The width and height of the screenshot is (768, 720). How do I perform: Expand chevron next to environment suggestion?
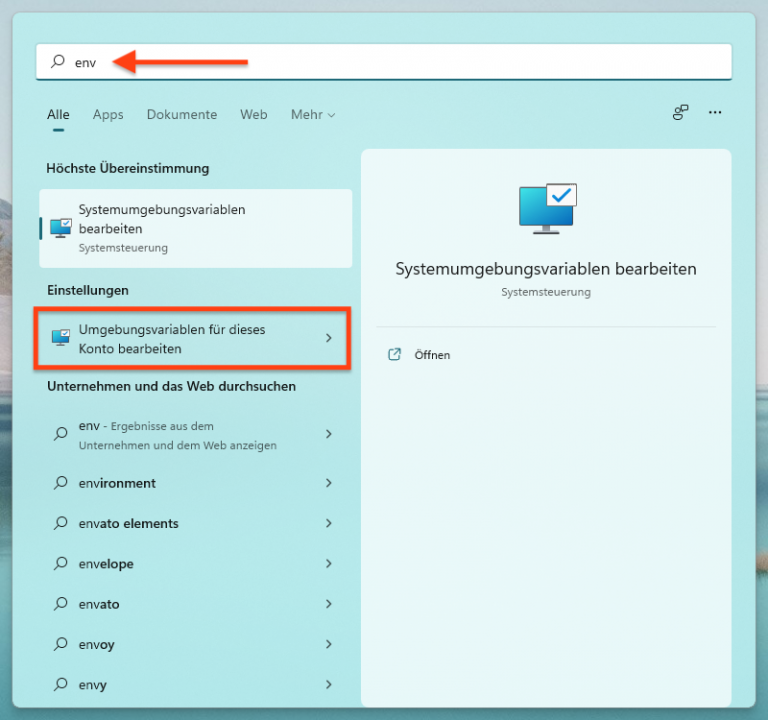329,483
